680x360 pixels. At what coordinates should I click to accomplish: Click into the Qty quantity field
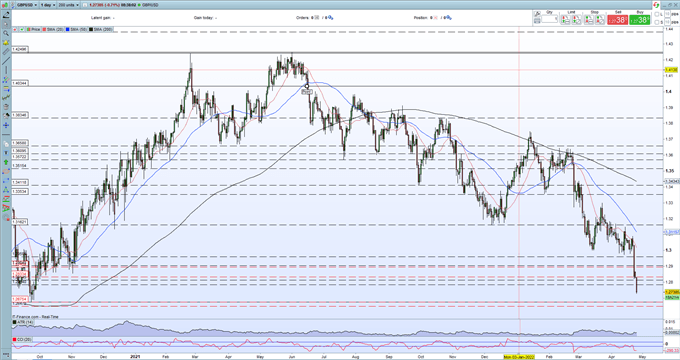pos(550,19)
